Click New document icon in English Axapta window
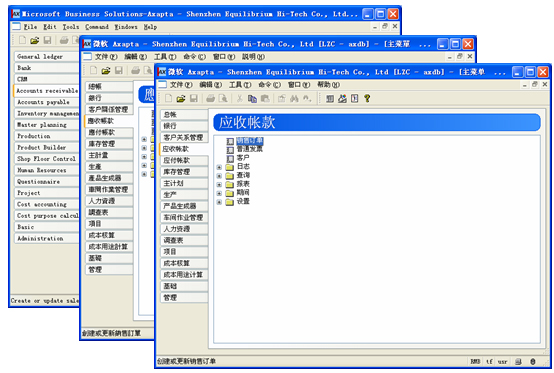The height and width of the screenshot is (373, 554). click(22, 41)
